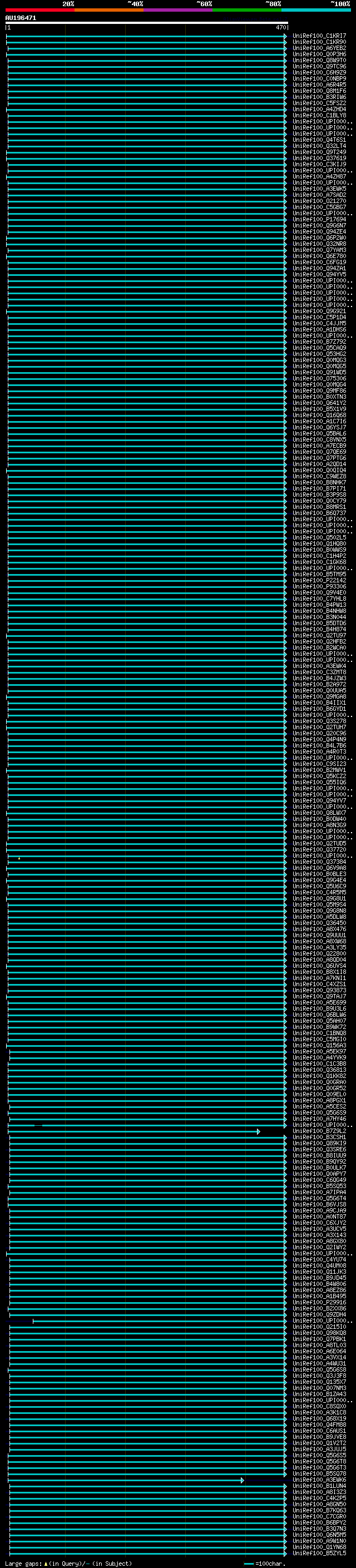Click the Large gaps legend text

pos(68,1564)
